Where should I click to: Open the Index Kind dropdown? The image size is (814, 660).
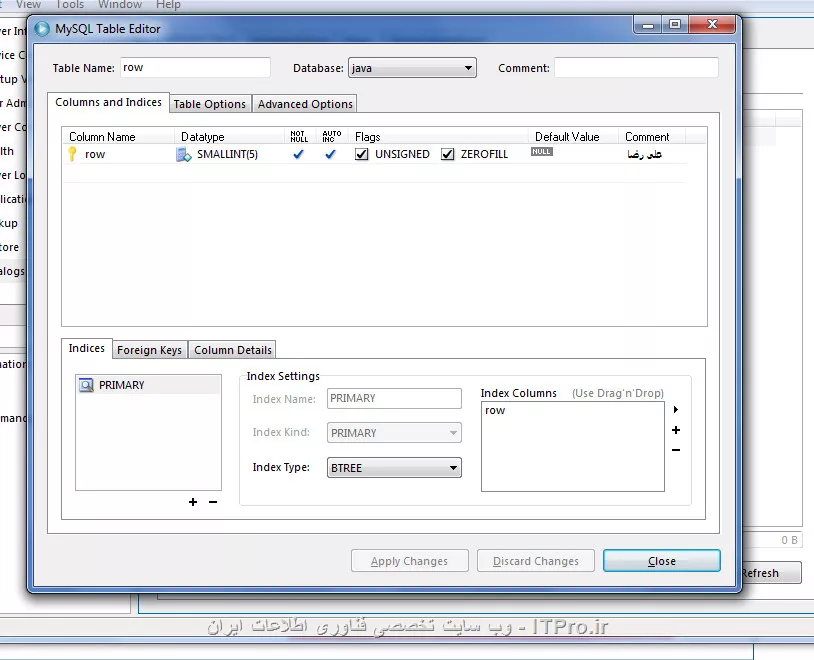(394, 433)
